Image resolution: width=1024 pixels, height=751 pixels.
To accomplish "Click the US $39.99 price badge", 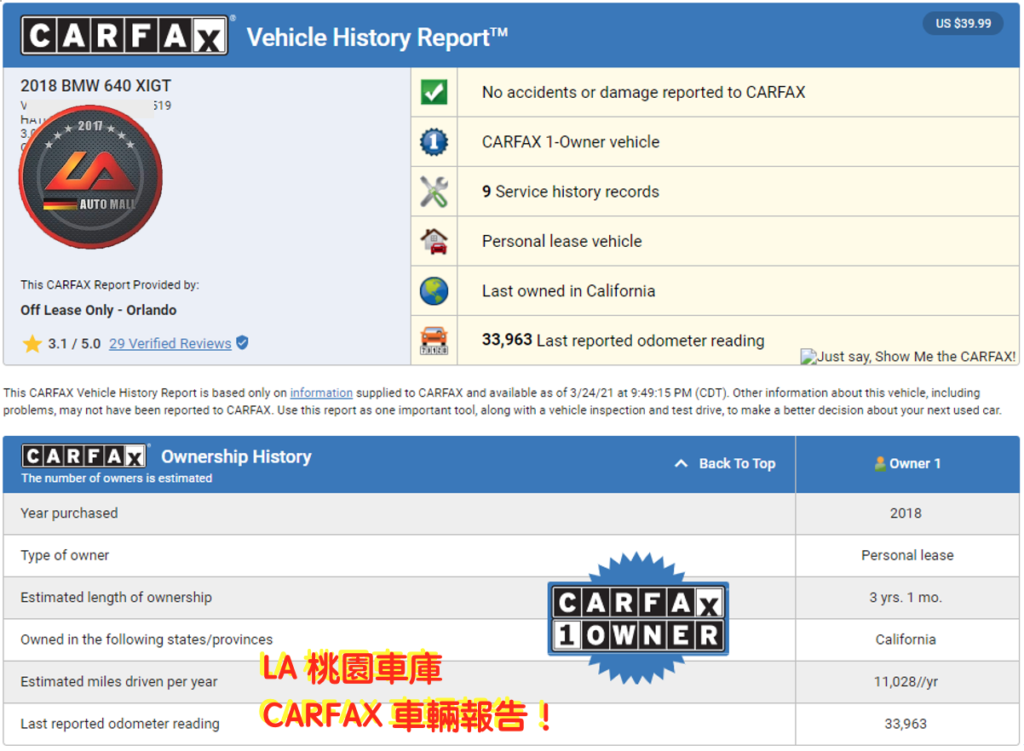I will [963, 24].
